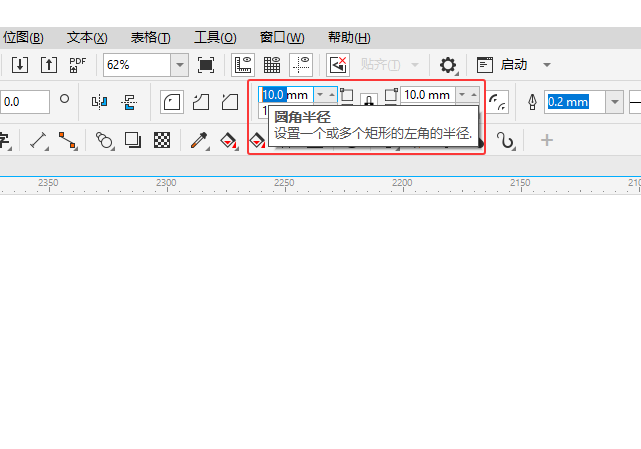Click the Export icon with up arrow
641x449 pixels.
49,65
